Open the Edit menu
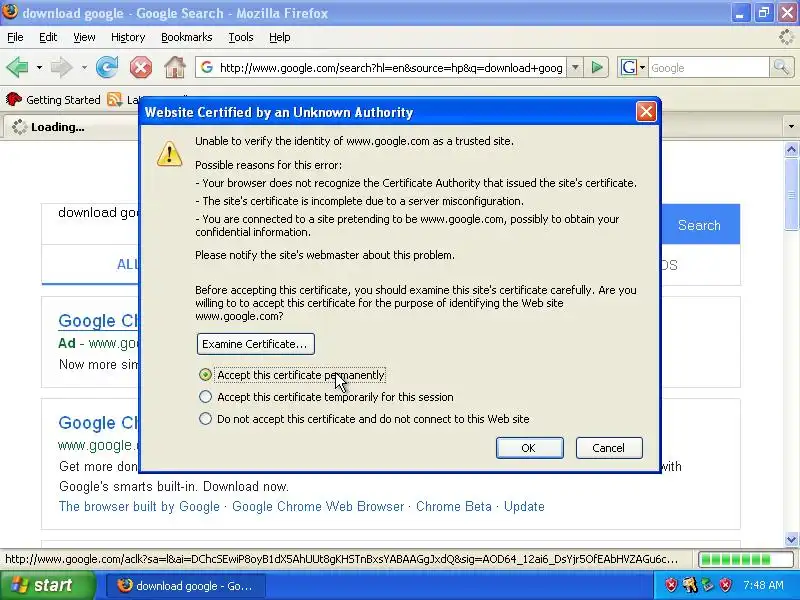 pos(48,37)
